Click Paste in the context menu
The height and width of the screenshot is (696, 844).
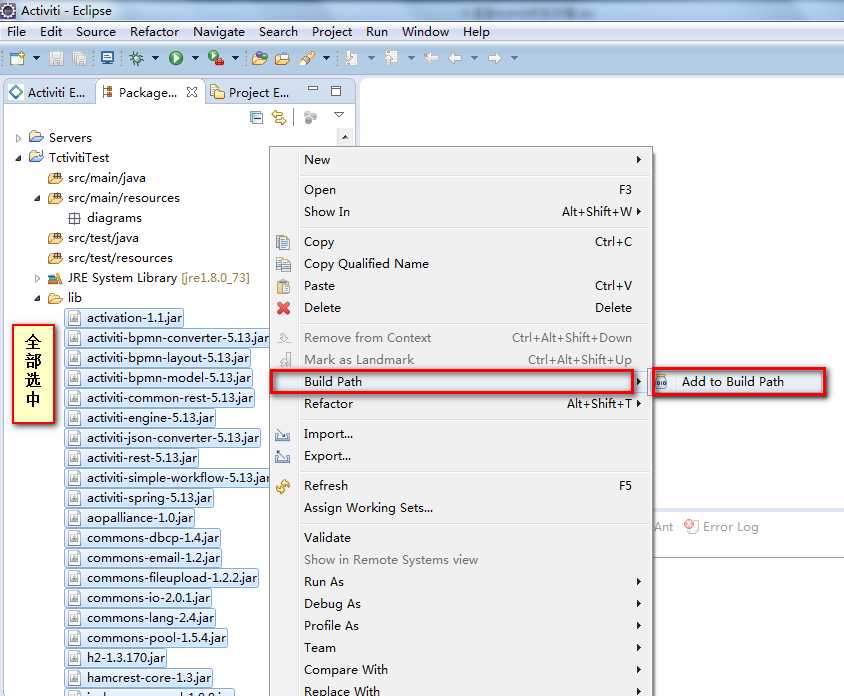[460, 286]
